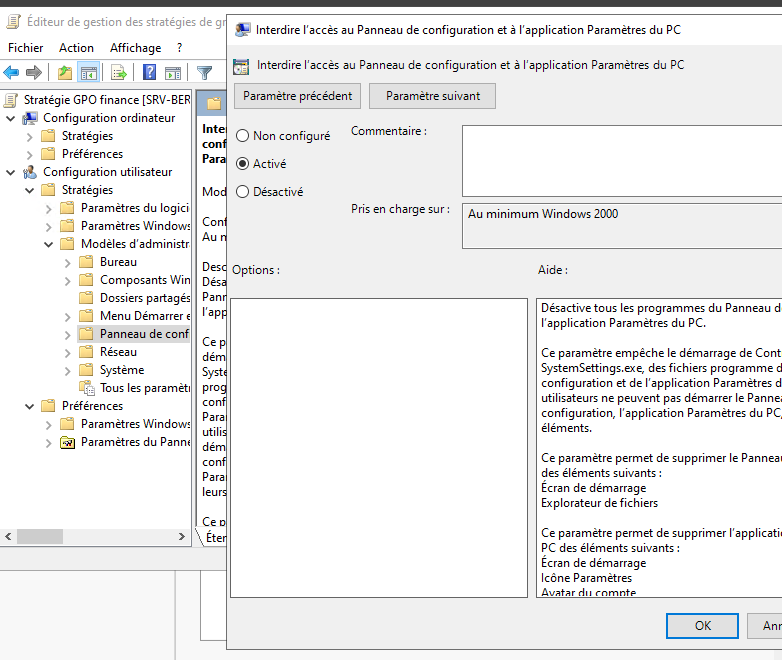
Task: Collapse the Modèles d'administration tree node
Action: [48, 244]
